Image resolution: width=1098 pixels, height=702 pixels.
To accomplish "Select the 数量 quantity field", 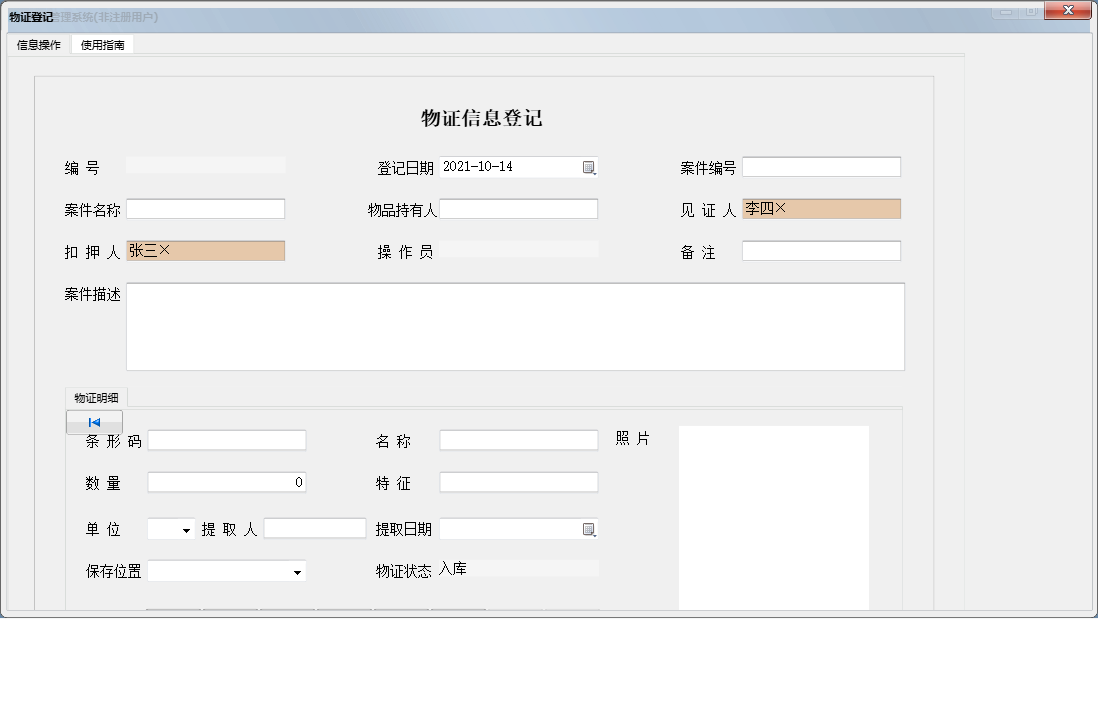I will point(227,481).
